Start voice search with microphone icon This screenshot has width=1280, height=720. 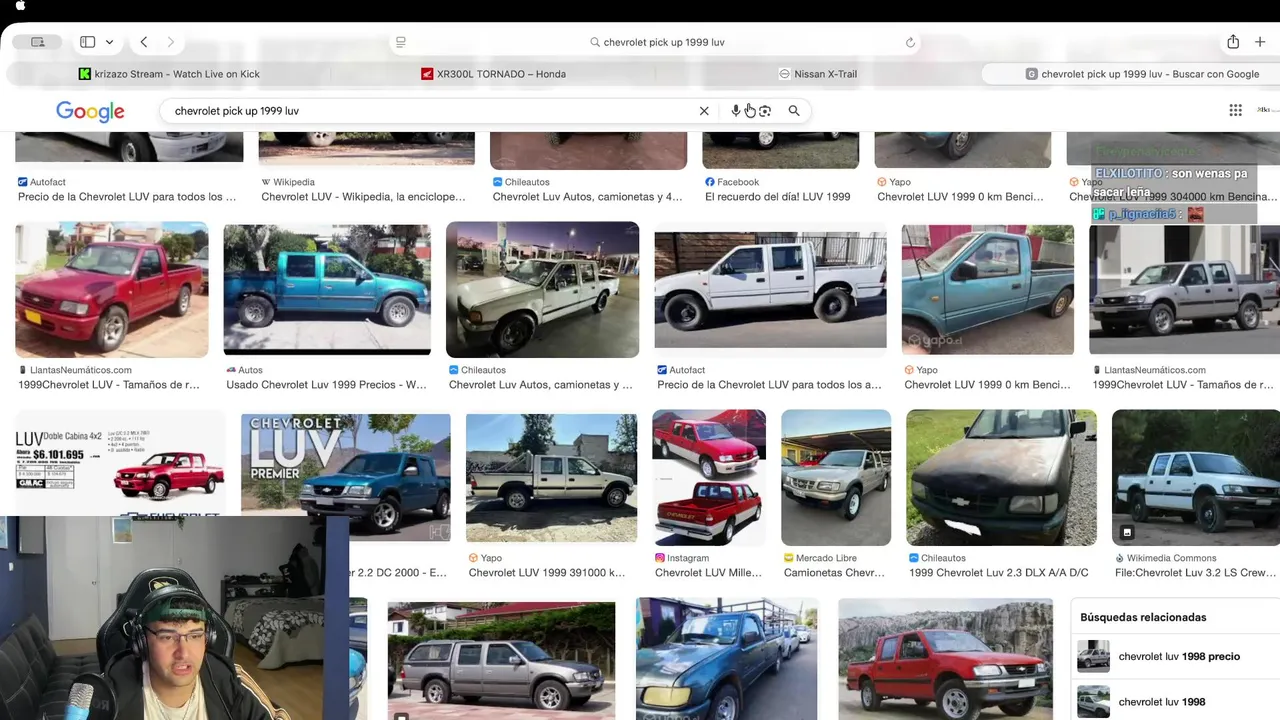click(x=736, y=111)
